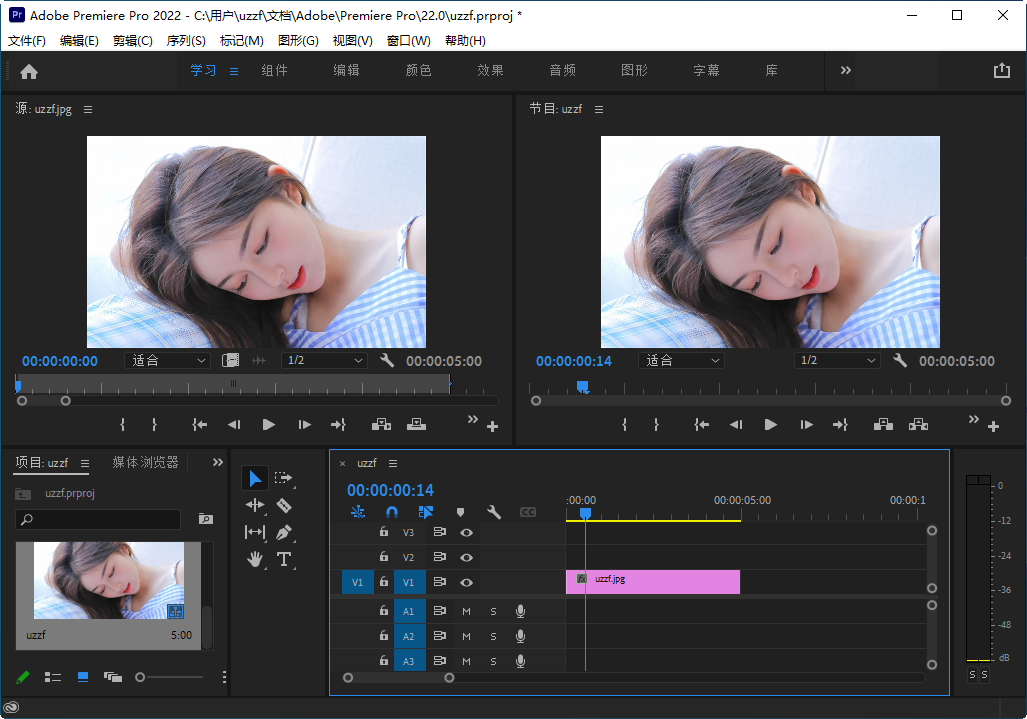This screenshot has height=719, width=1027.
Task: Play the sequence in the program monitor
Action: pos(770,424)
